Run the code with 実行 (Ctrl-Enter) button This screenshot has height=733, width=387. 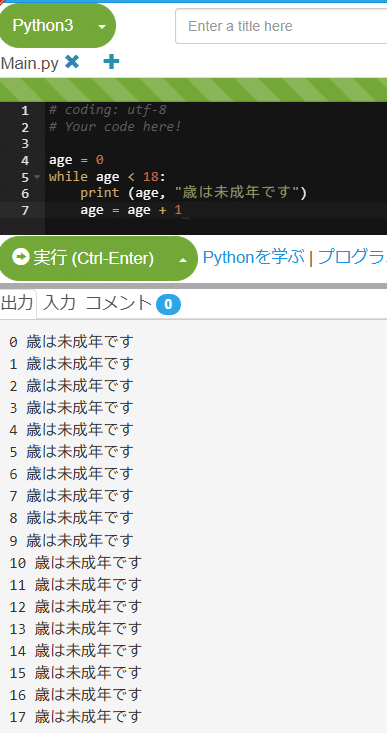[x=98, y=258]
